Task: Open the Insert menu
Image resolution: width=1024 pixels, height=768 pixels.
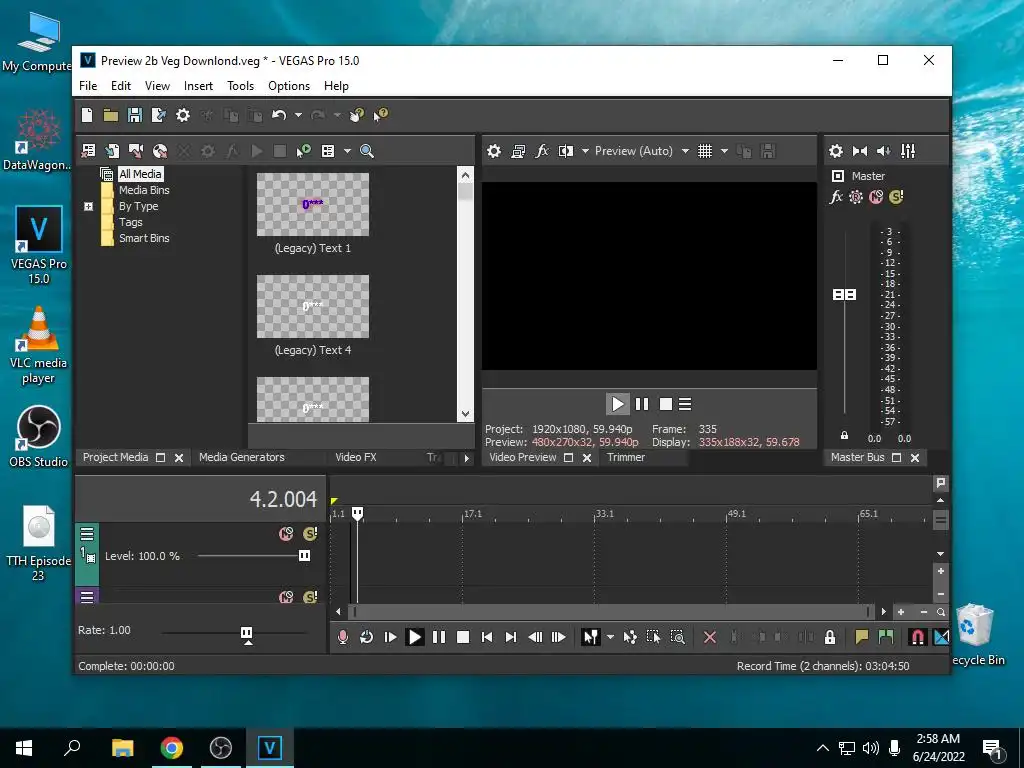Action: click(x=199, y=86)
